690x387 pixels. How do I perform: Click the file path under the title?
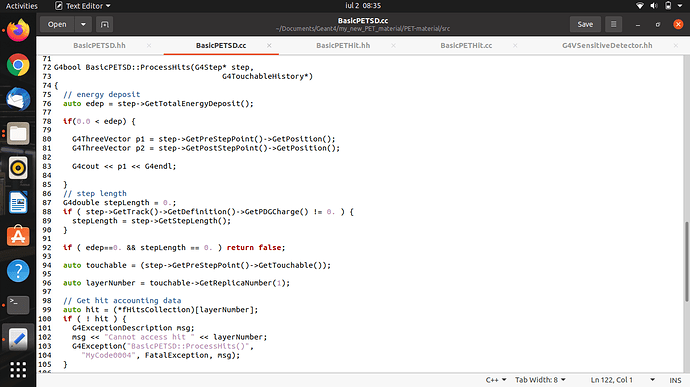[363, 29]
